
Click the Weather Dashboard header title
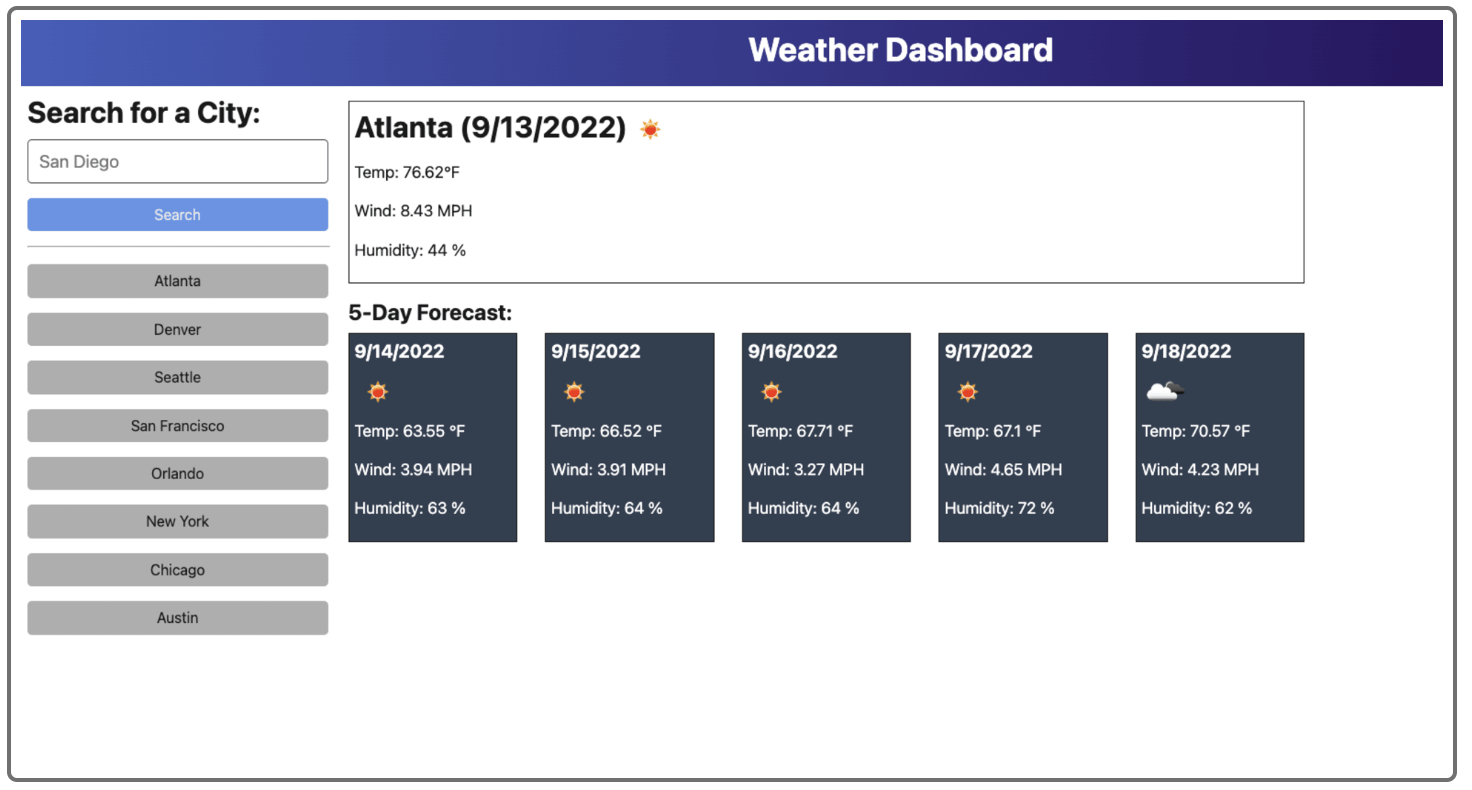pos(900,50)
